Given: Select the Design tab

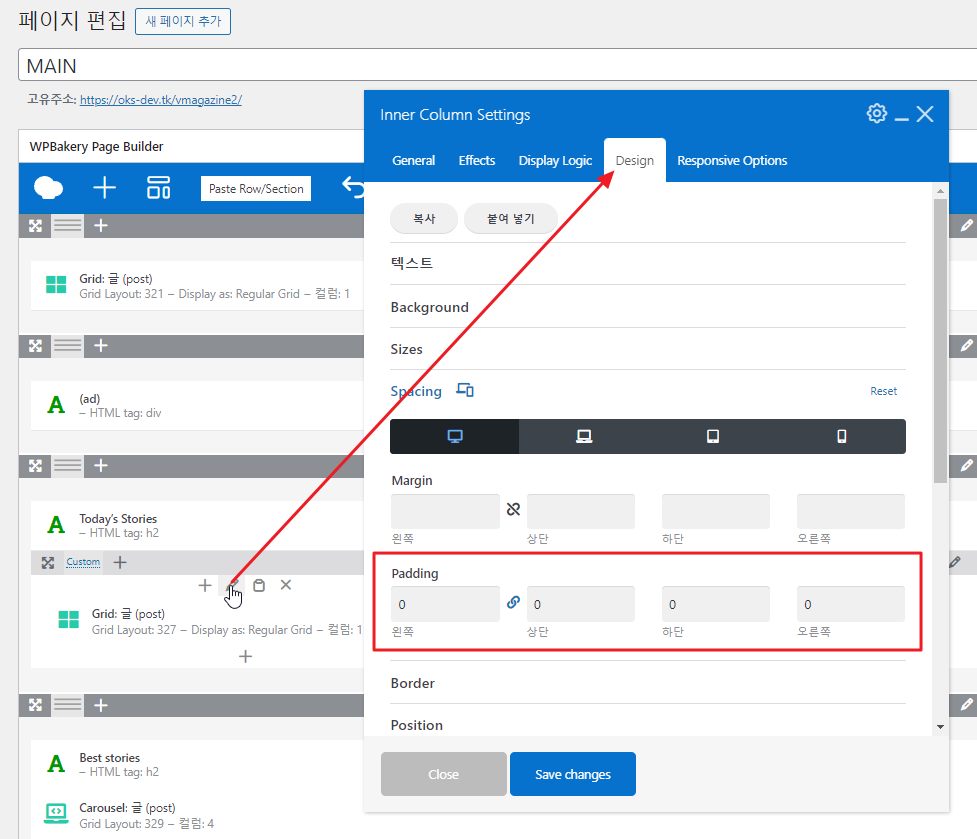Looking at the screenshot, I should click(x=634, y=161).
